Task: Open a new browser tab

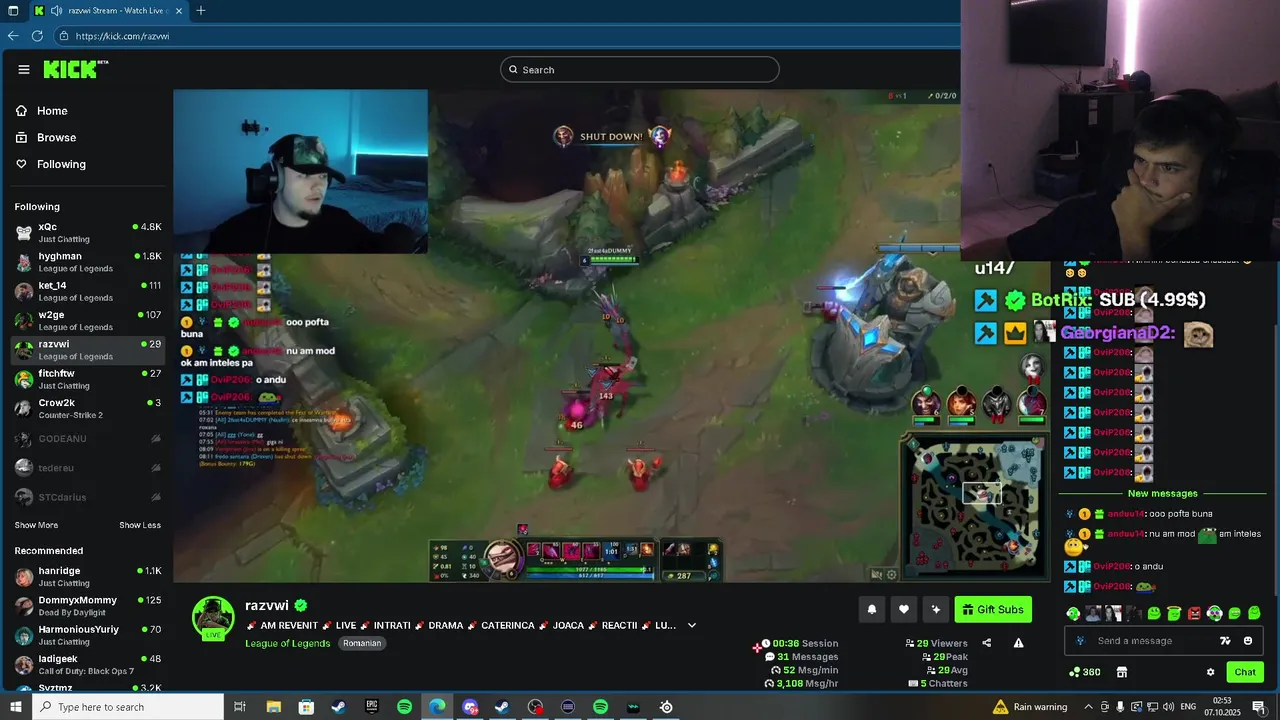Action: pyautogui.click(x=200, y=10)
